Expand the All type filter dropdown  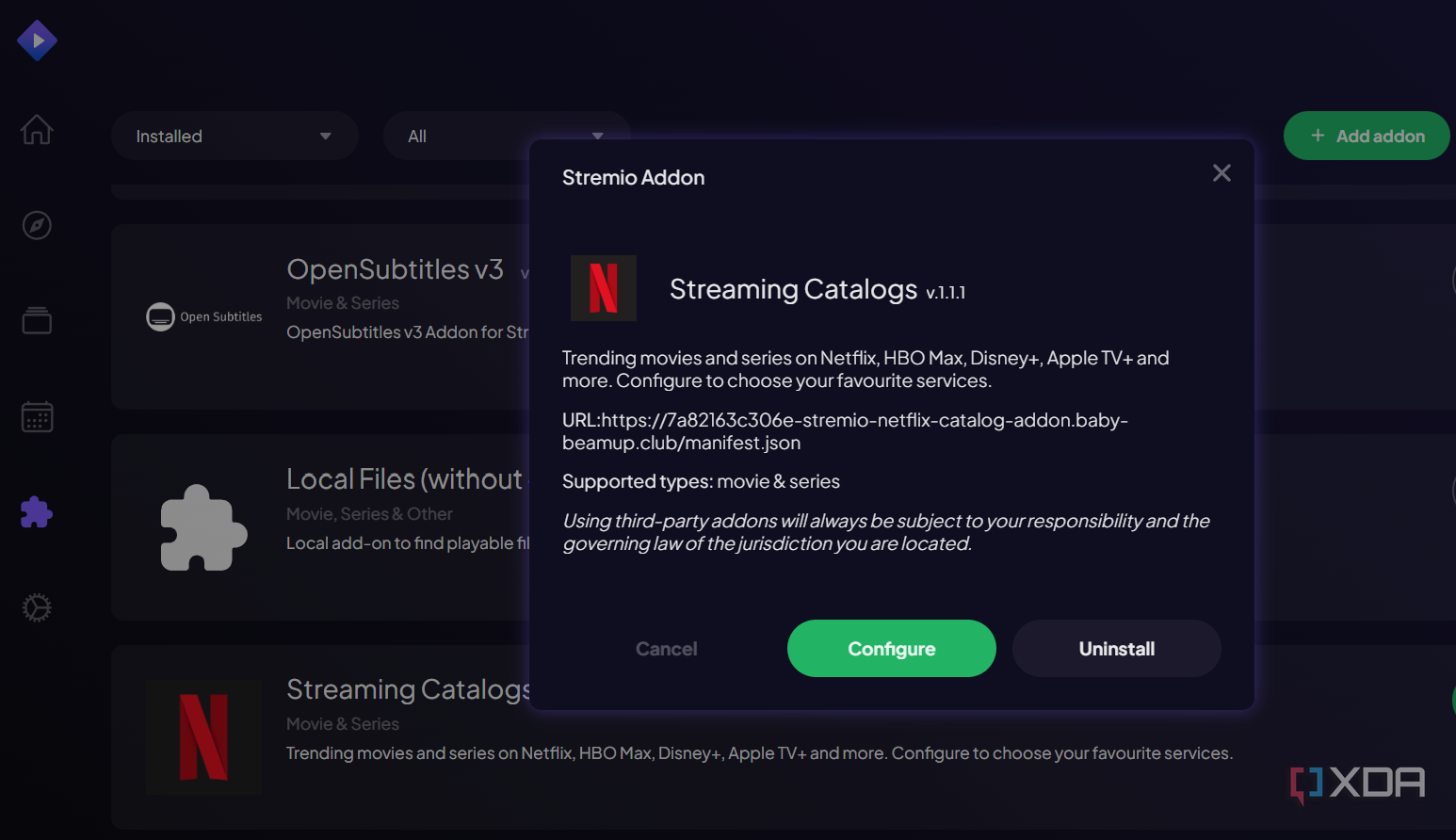point(506,137)
